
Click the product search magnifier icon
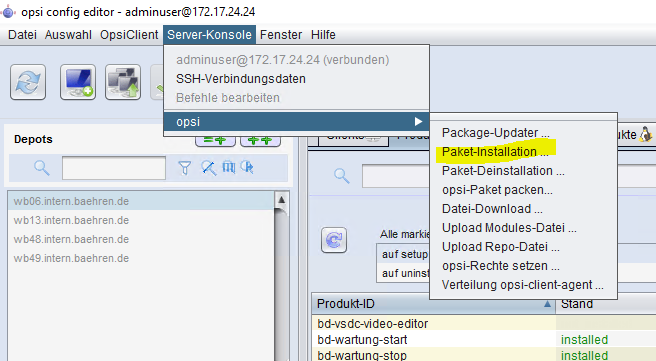tap(341, 176)
